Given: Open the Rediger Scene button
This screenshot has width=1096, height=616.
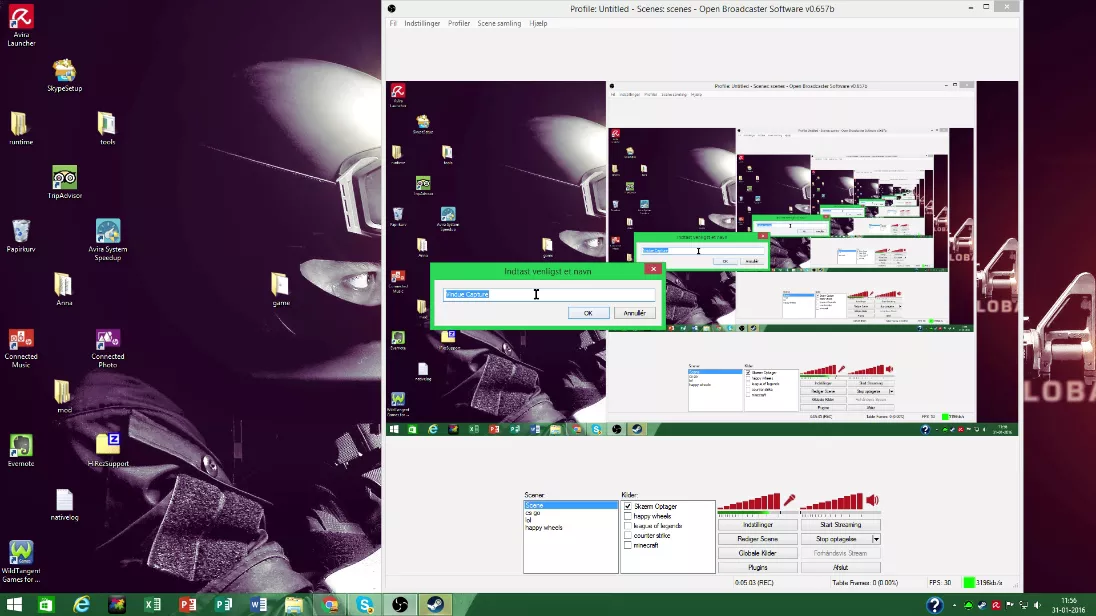Looking at the screenshot, I should tap(757, 539).
